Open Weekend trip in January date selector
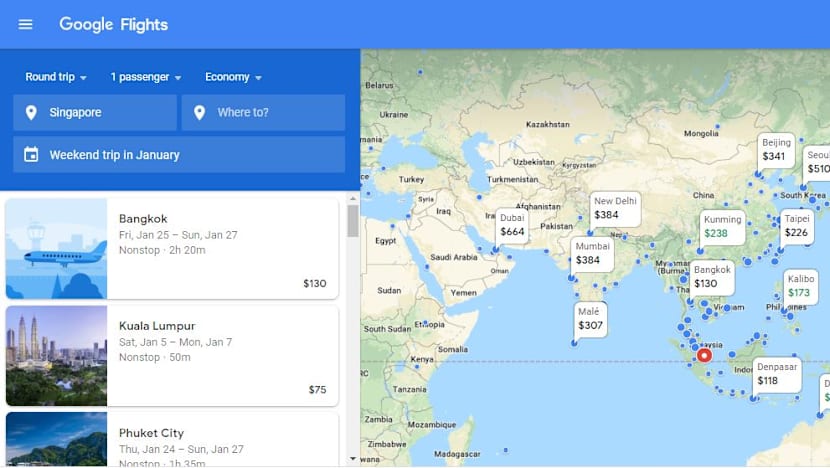Screen dimensions: 830x468 point(180,155)
